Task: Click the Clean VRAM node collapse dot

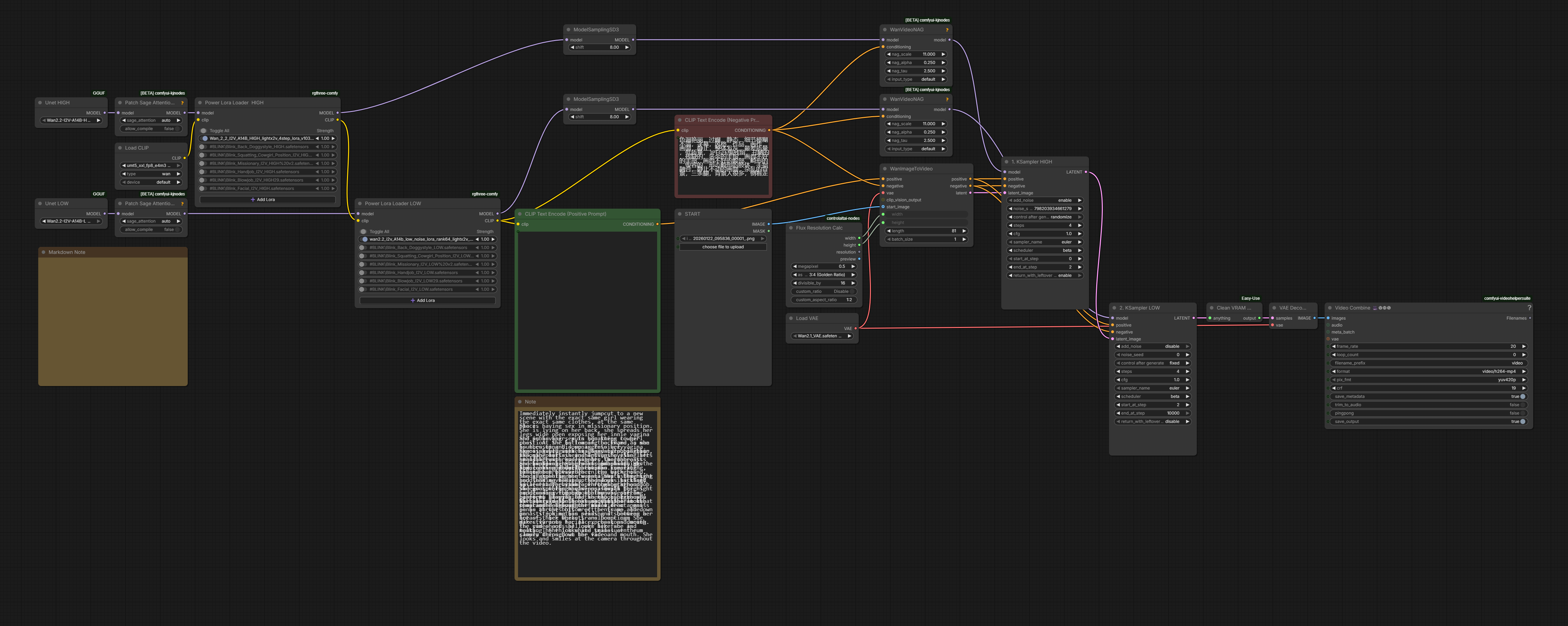Action: (x=1211, y=308)
